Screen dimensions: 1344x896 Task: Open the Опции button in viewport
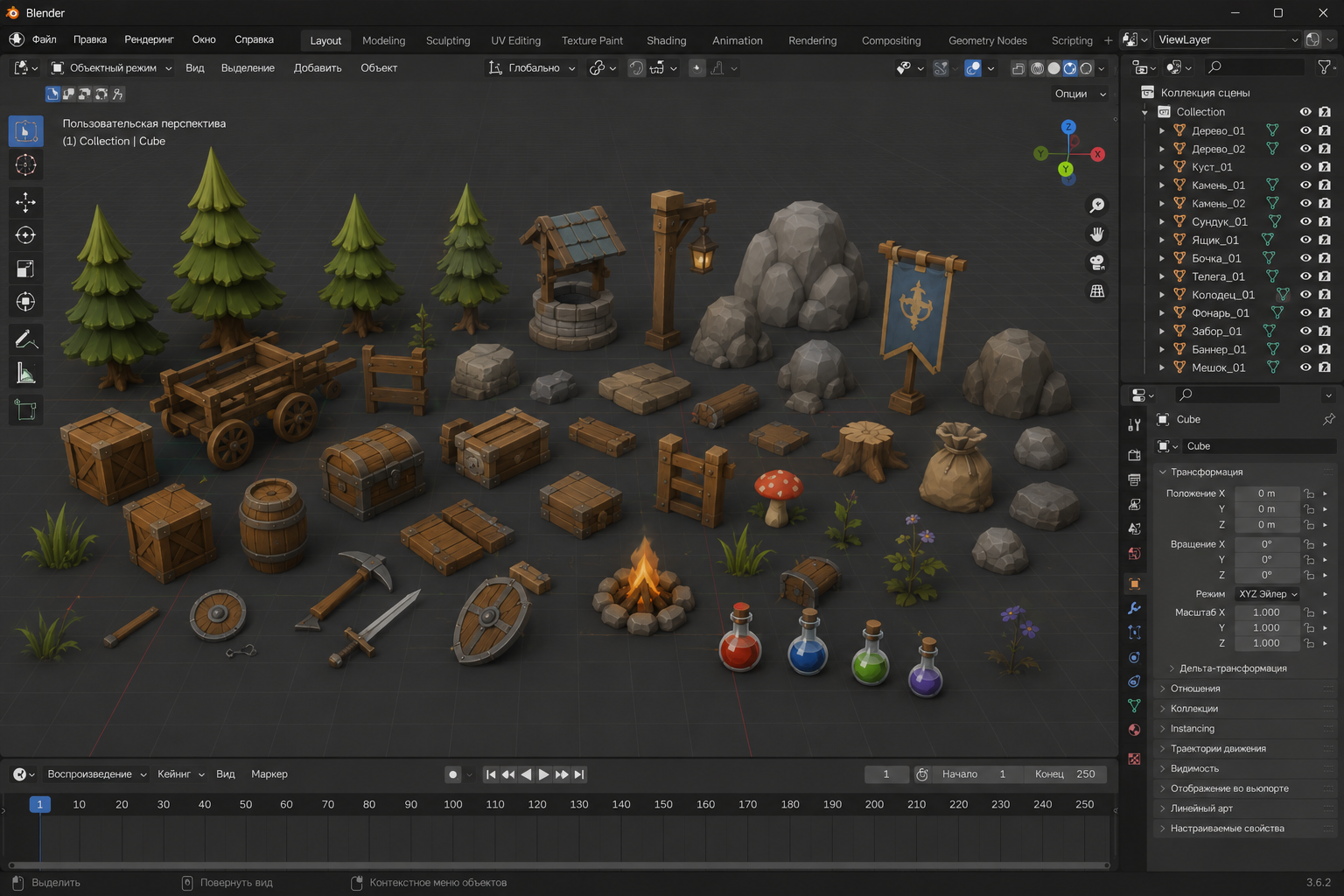1080,94
